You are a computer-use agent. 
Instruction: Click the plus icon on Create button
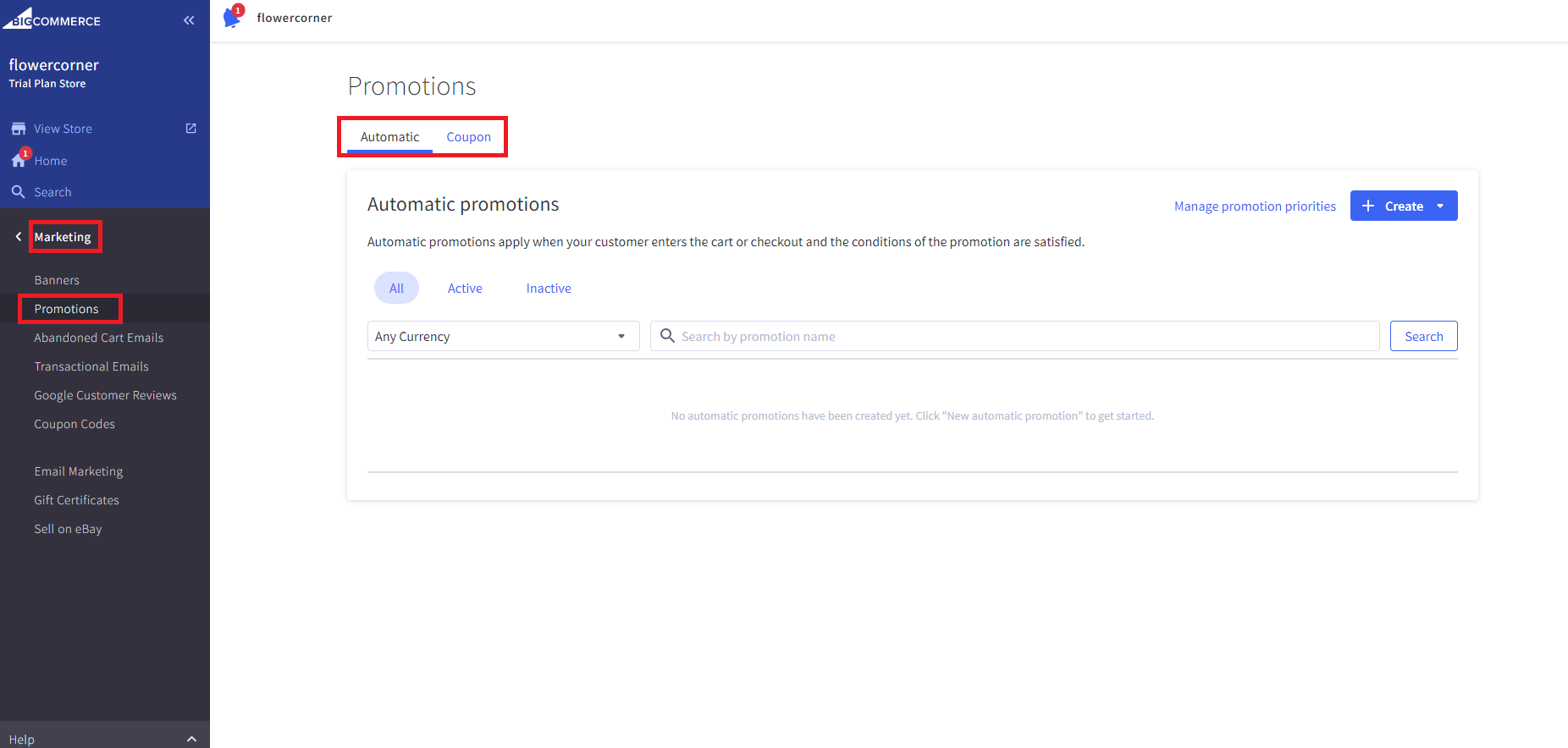(1368, 206)
